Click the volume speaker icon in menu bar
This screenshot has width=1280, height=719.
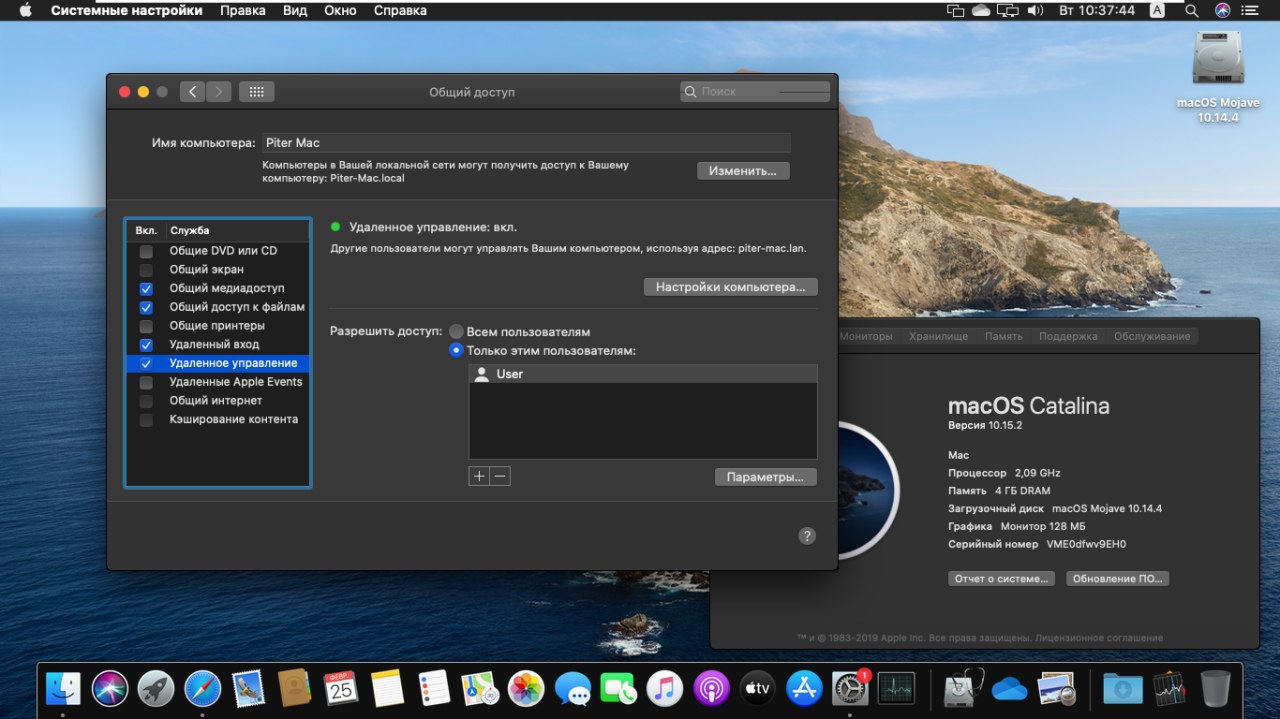tap(1035, 11)
